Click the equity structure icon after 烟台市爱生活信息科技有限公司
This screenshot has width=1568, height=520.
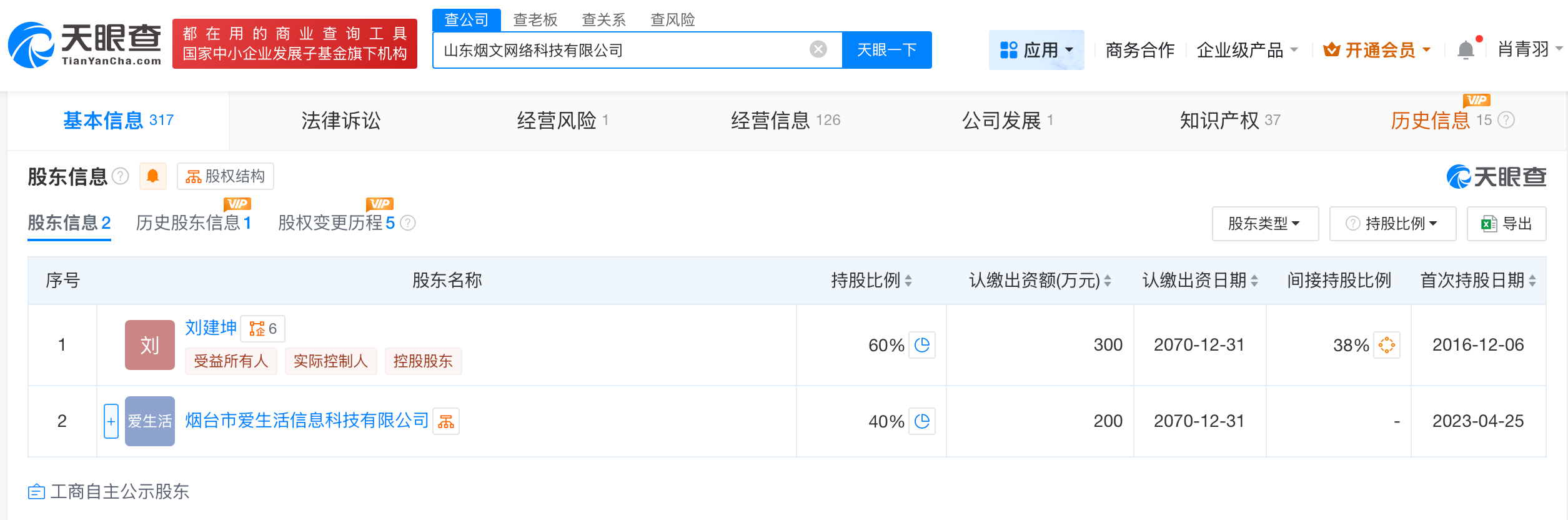coord(446,422)
